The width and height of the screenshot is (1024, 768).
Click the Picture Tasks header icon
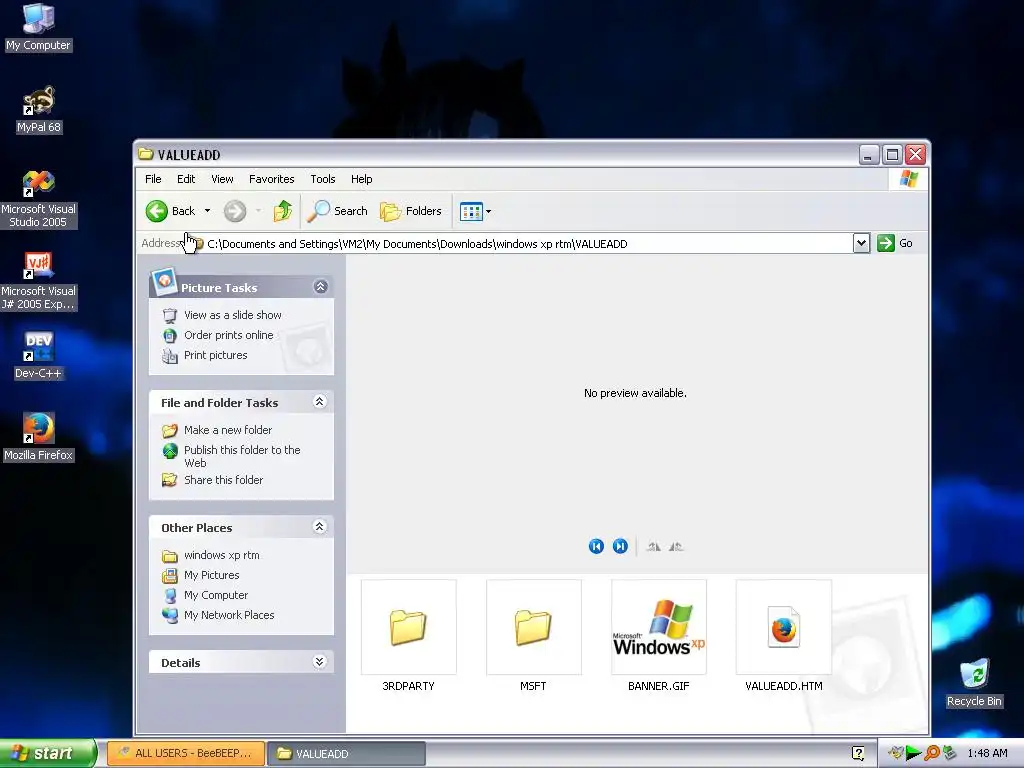164,281
